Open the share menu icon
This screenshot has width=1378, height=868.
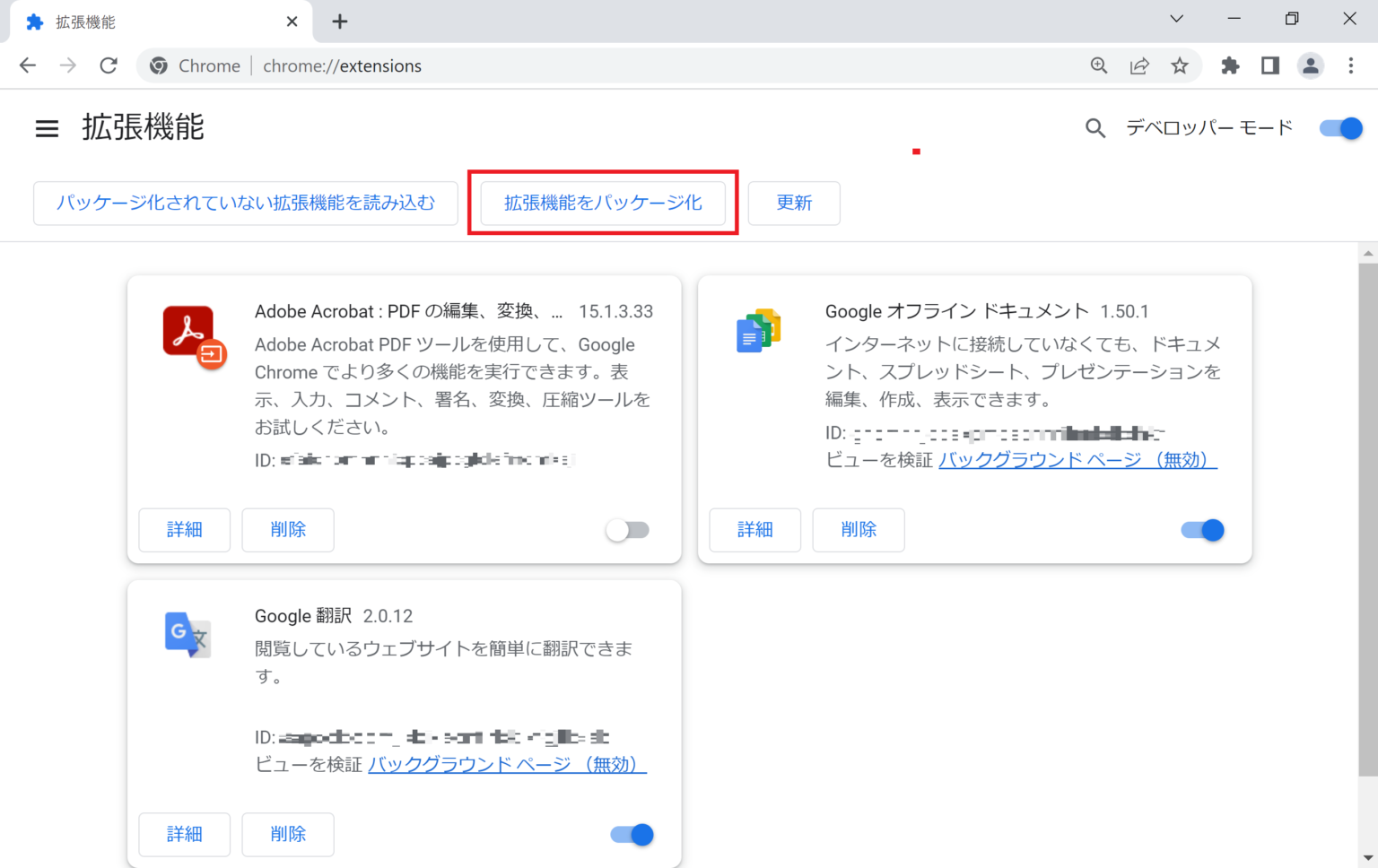(x=1139, y=65)
